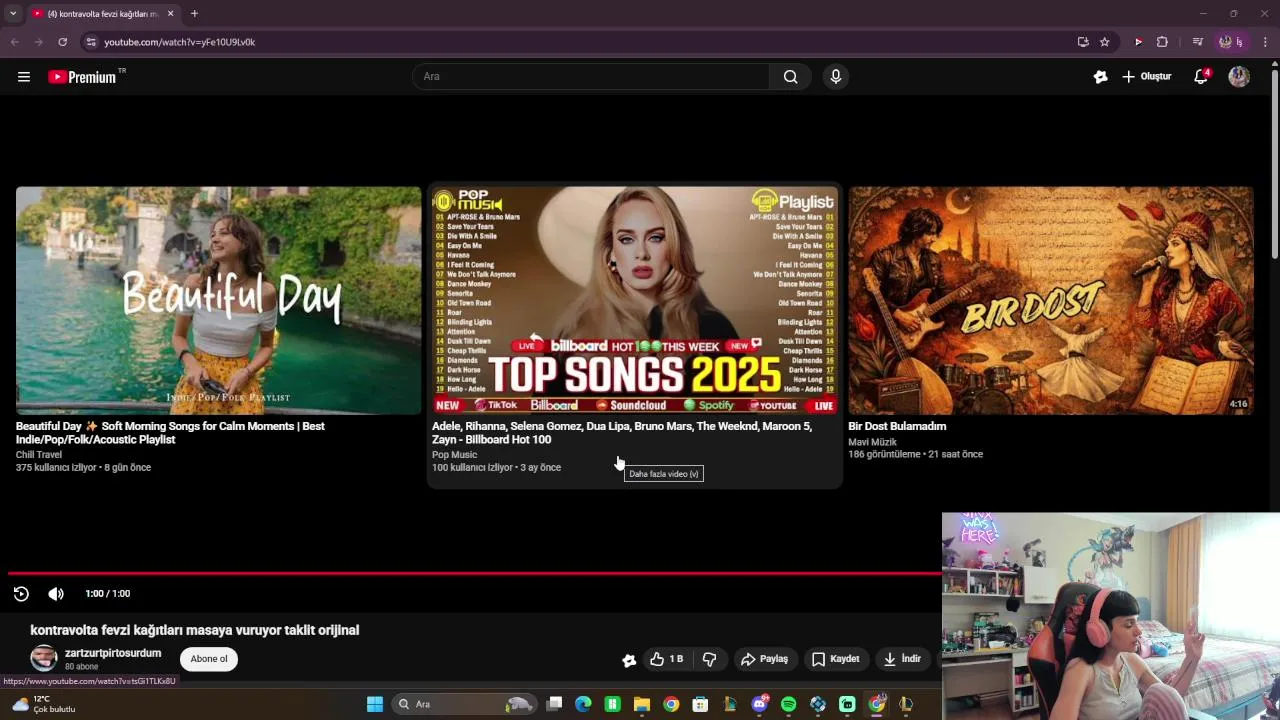Open zartzurtpirtosurdum channel name link
Image resolution: width=1280 pixels, height=720 pixels.
tap(113, 653)
